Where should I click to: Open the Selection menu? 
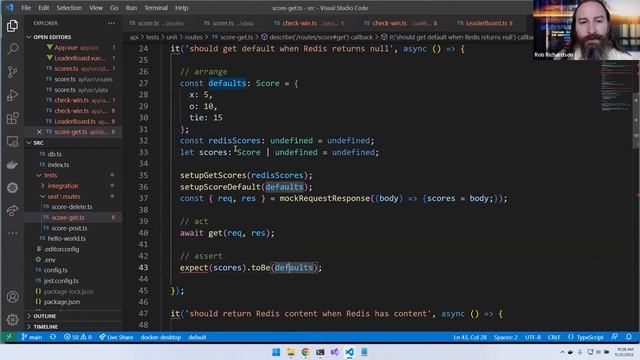click(69, 8)
